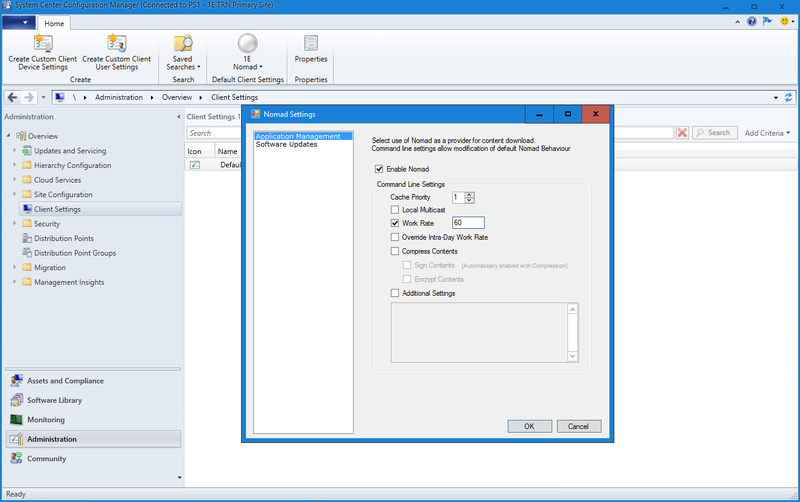The height and width of the screenshot is (502, 800).
Task: Click the 1E Nomad ribbon icon
Action: (246, 43)
